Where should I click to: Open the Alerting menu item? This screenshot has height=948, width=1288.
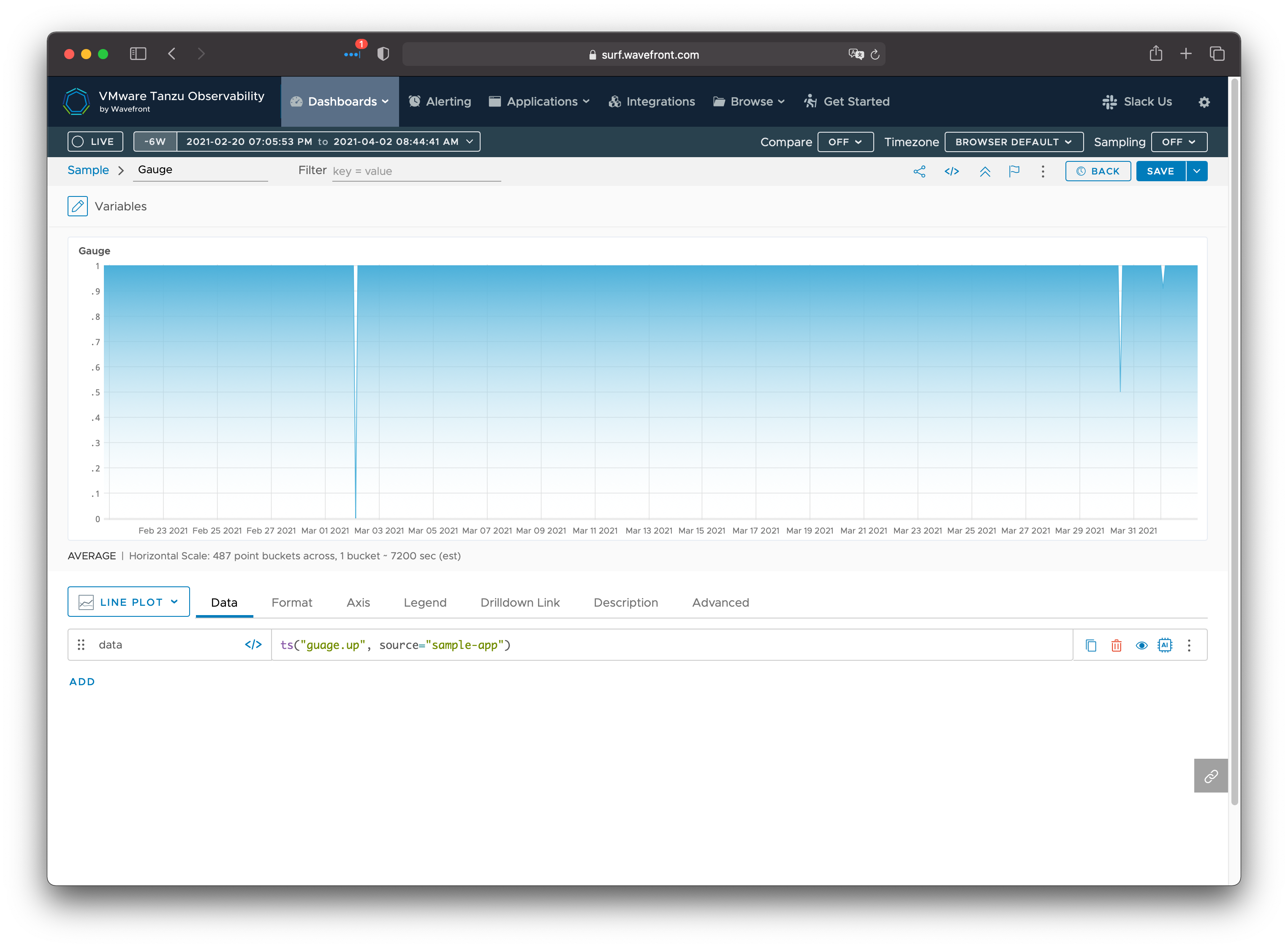pos(440,101)
